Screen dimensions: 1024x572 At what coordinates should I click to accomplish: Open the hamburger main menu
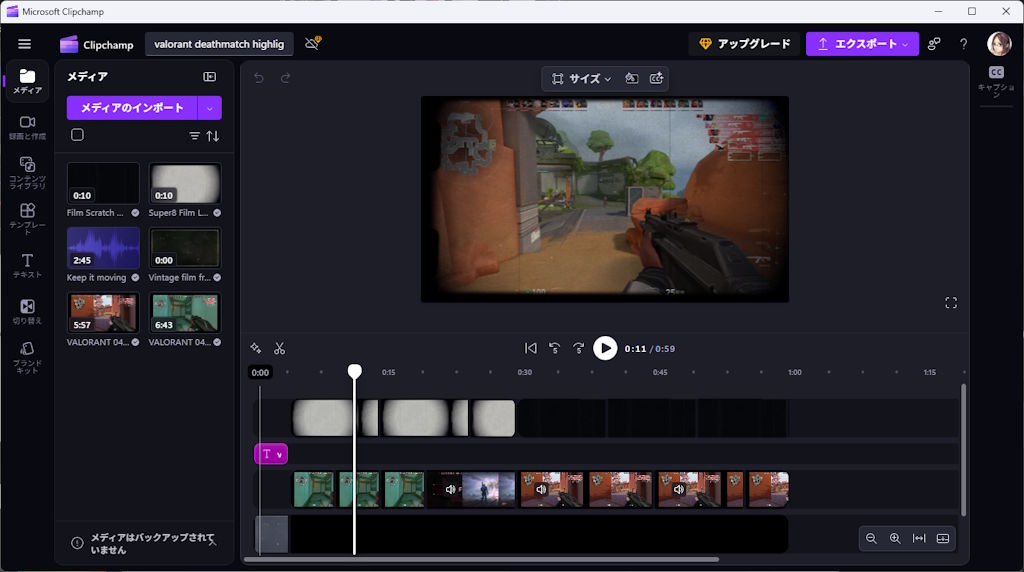pyautogui.click(x=24, y=44)
